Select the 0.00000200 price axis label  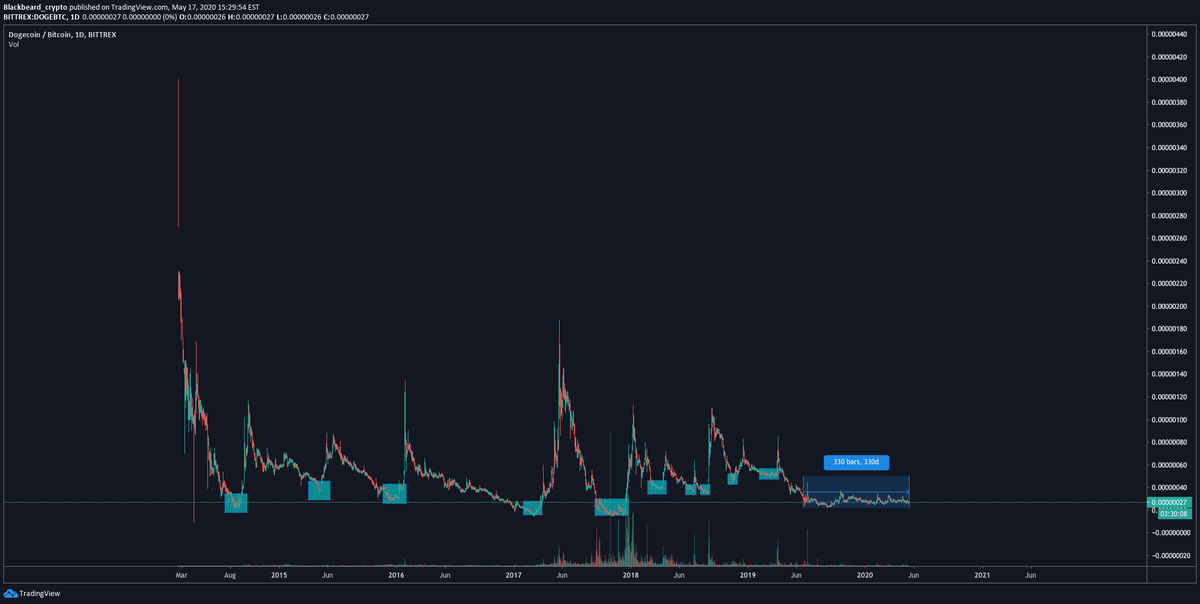tap(1169, 306)
